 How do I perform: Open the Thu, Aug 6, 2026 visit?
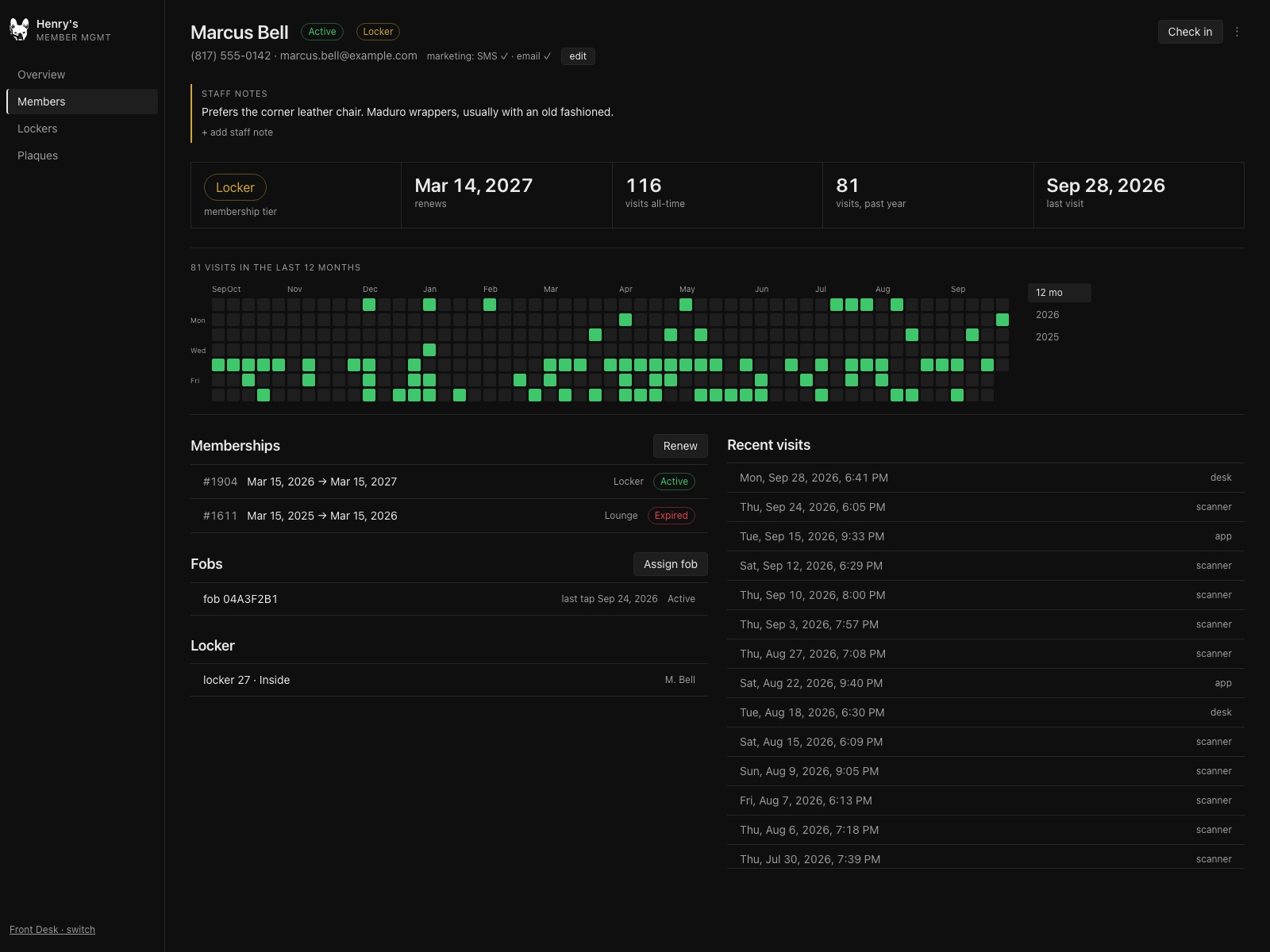(x=986, y=830)
